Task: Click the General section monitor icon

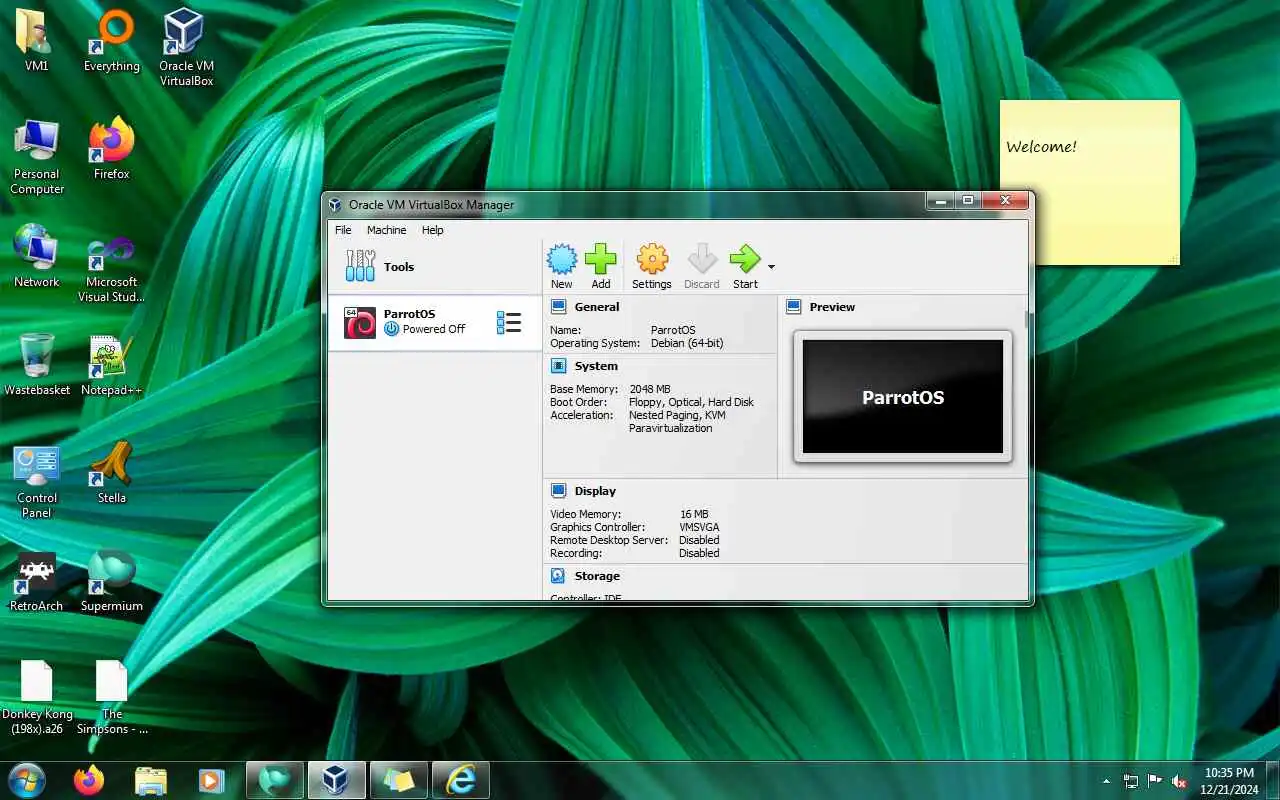Action: (559, 307)
